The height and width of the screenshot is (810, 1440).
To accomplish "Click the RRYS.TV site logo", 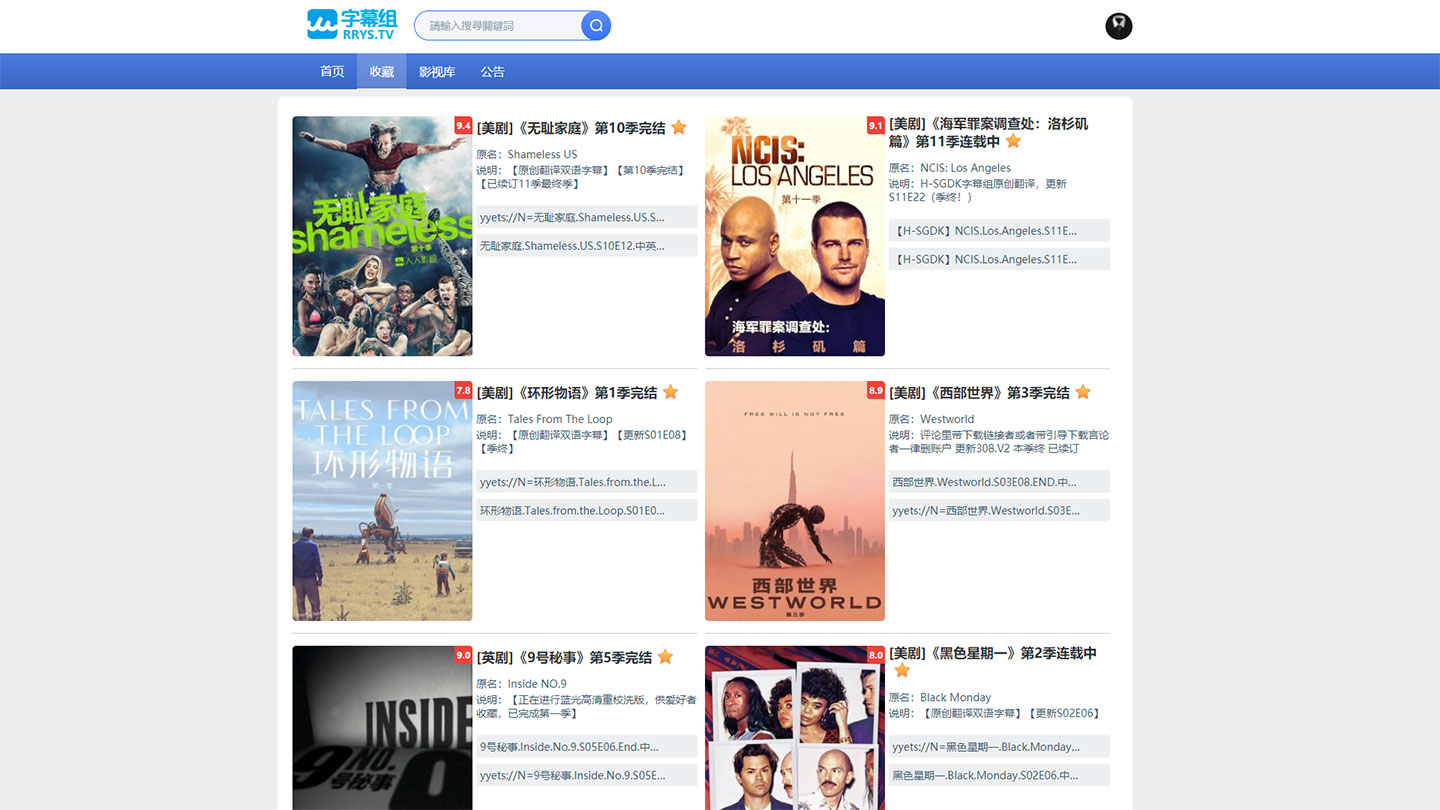I will (x=351, y=25).
